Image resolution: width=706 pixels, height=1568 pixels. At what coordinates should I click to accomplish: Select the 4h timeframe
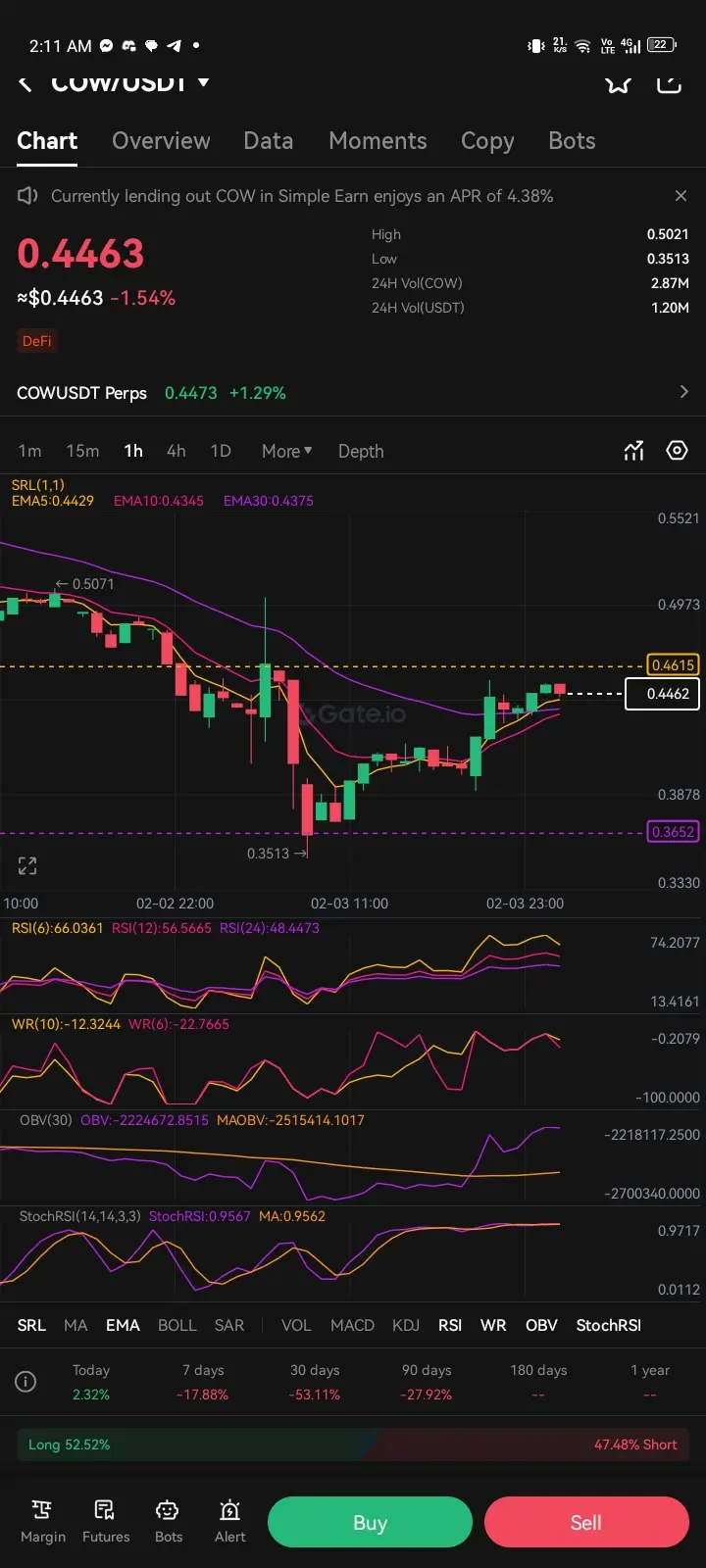tap(176, 451)
